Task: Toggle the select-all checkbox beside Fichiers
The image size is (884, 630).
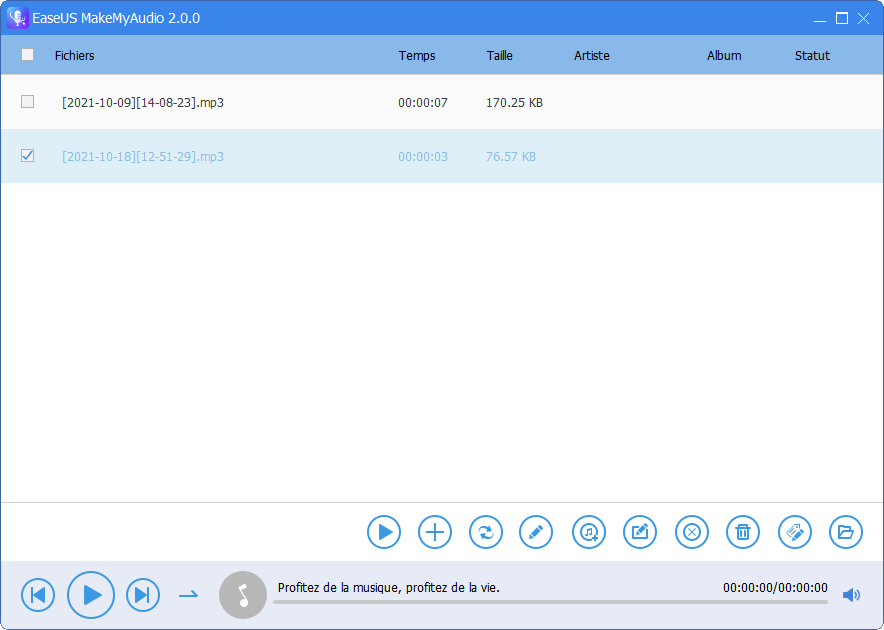Action: [27, 55]
